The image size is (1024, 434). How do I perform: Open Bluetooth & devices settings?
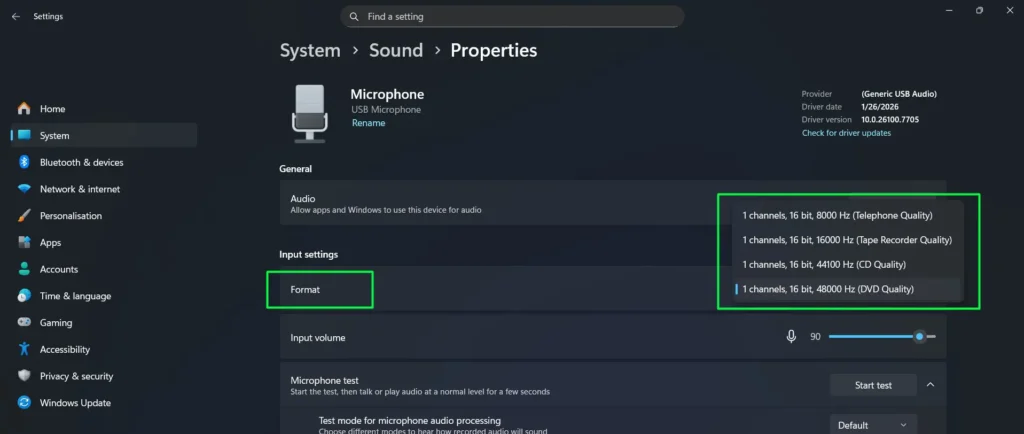click(x=104, y=162)
